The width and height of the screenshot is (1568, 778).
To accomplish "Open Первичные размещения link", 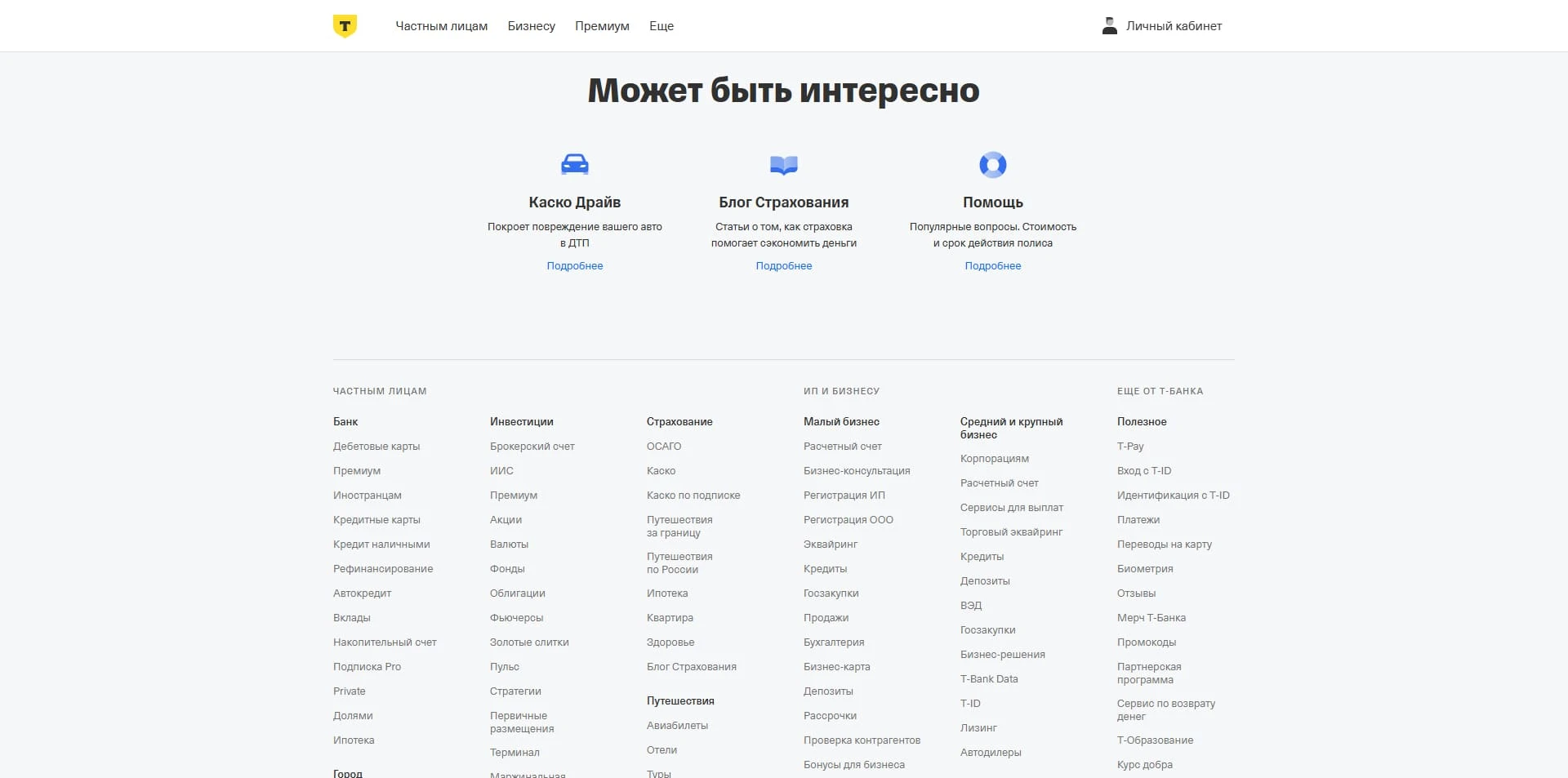I will click(522, 722).
